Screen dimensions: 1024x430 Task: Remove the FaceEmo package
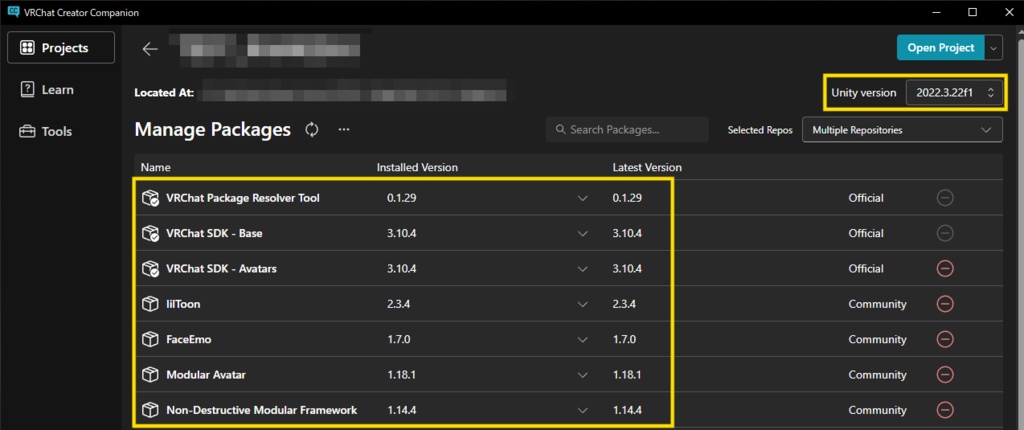point(945,339)
